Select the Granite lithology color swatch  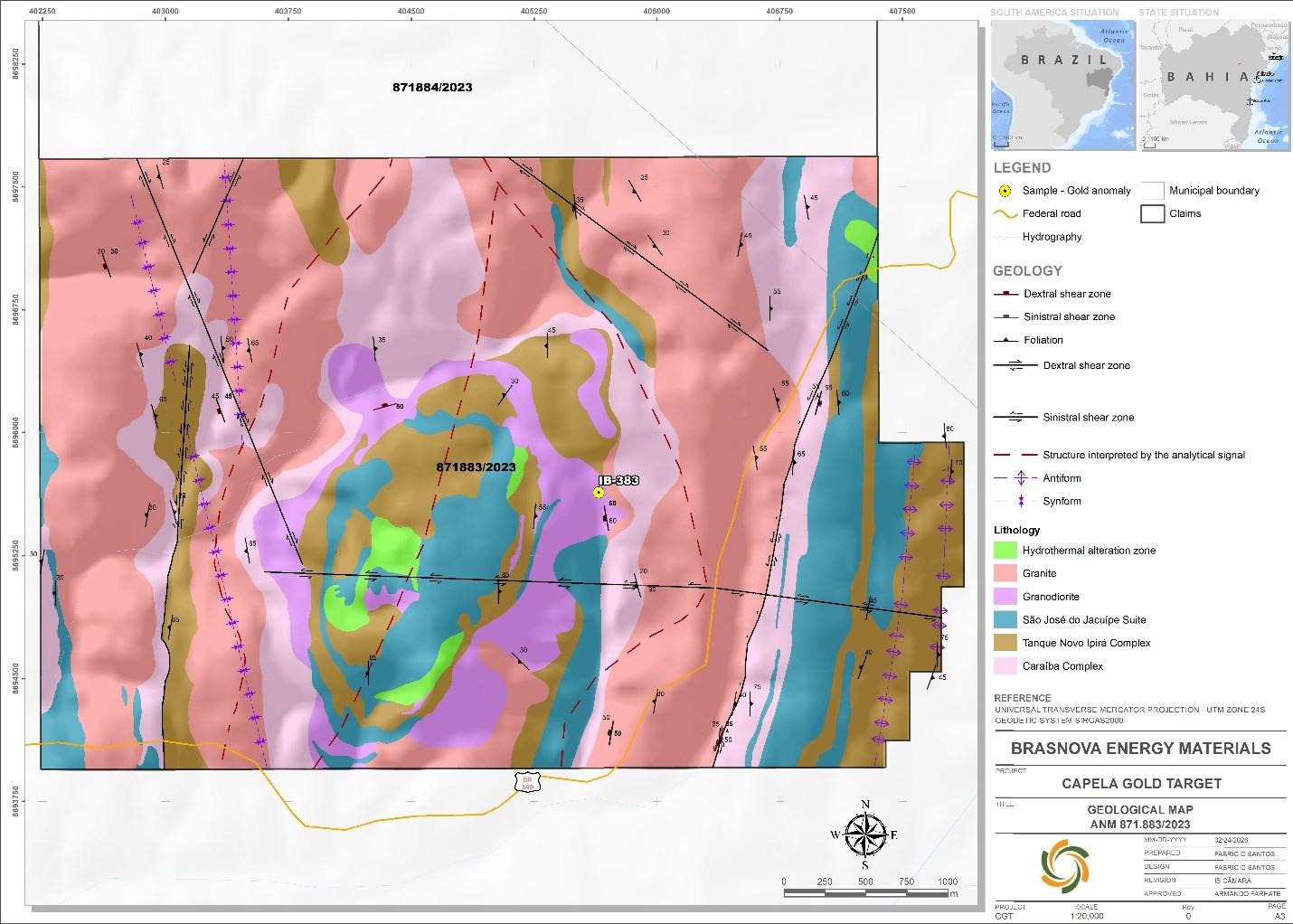[x=1005, y=573]
